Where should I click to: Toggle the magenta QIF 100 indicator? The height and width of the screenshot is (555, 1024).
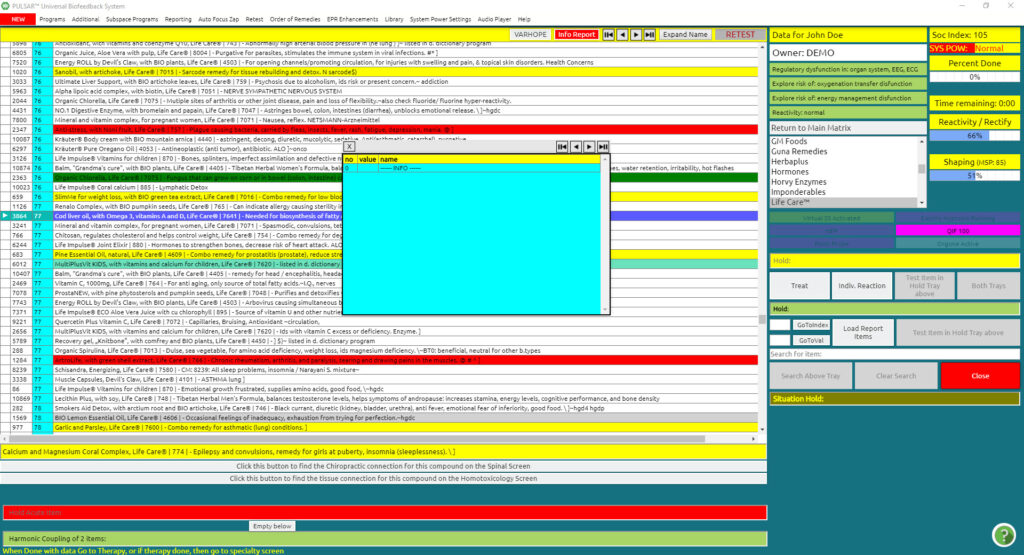(x=957, y=230)
